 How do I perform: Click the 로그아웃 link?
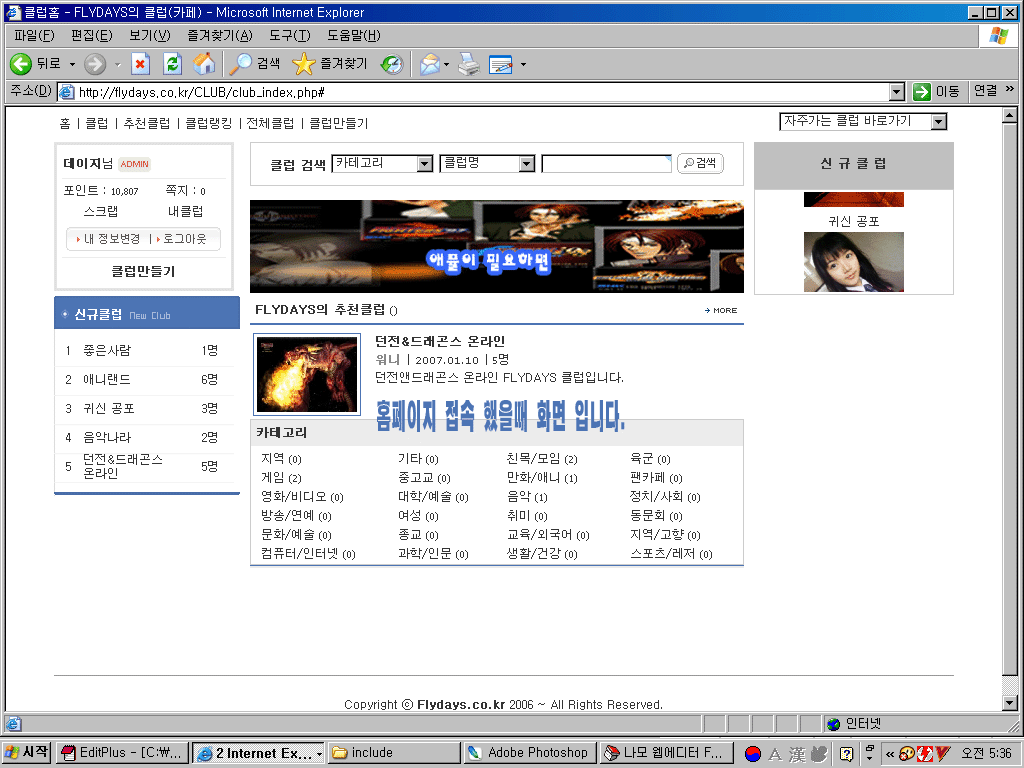coord(185,239)
